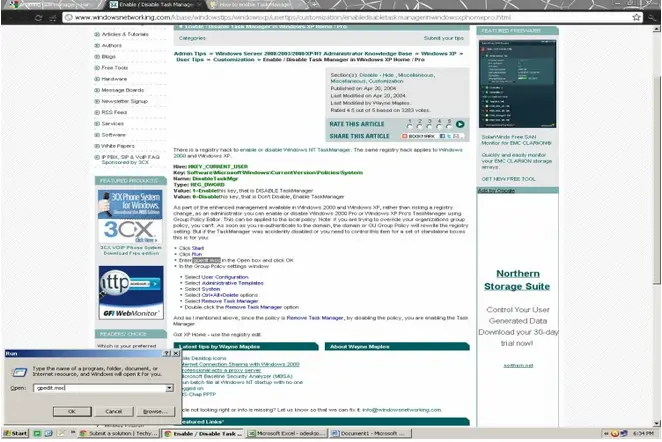Open the White Papers sidebar link
662x442 pixels.
[x=118, y=146]
